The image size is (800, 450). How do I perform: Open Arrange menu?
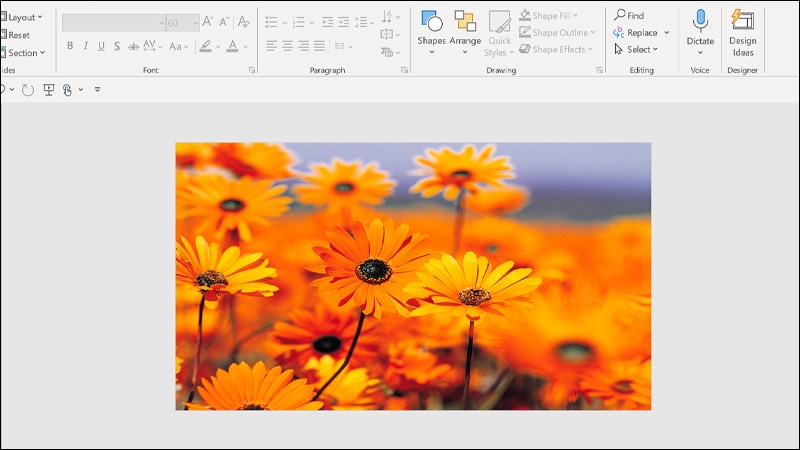click(x=465, y=32)
